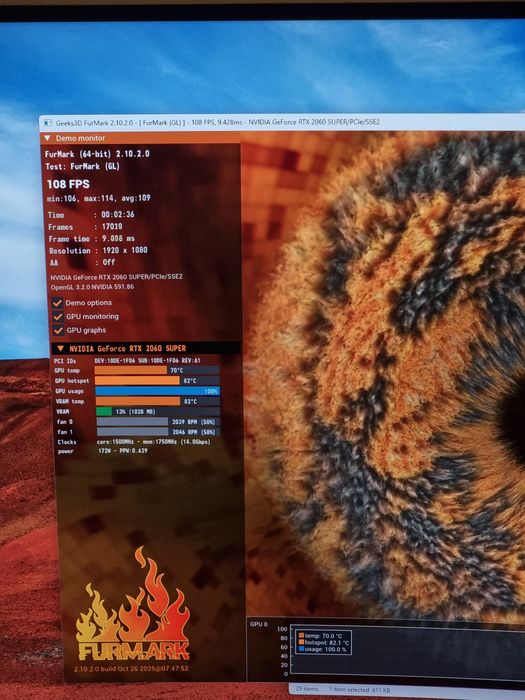Click the build date text under logo
The image size is (525, 700).
131,669
